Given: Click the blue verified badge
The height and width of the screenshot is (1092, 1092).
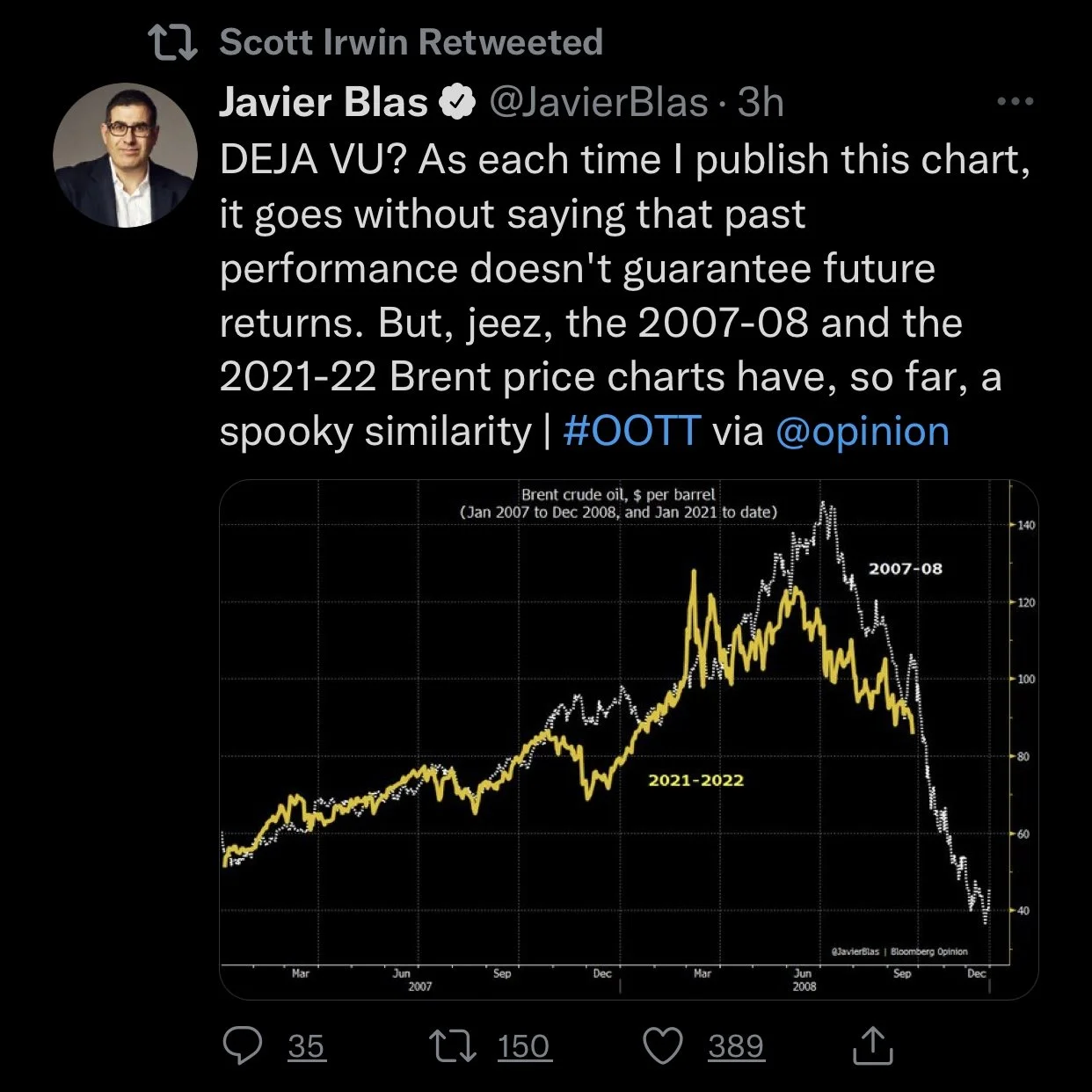Looking at the screenshot, I should (456, 102).
